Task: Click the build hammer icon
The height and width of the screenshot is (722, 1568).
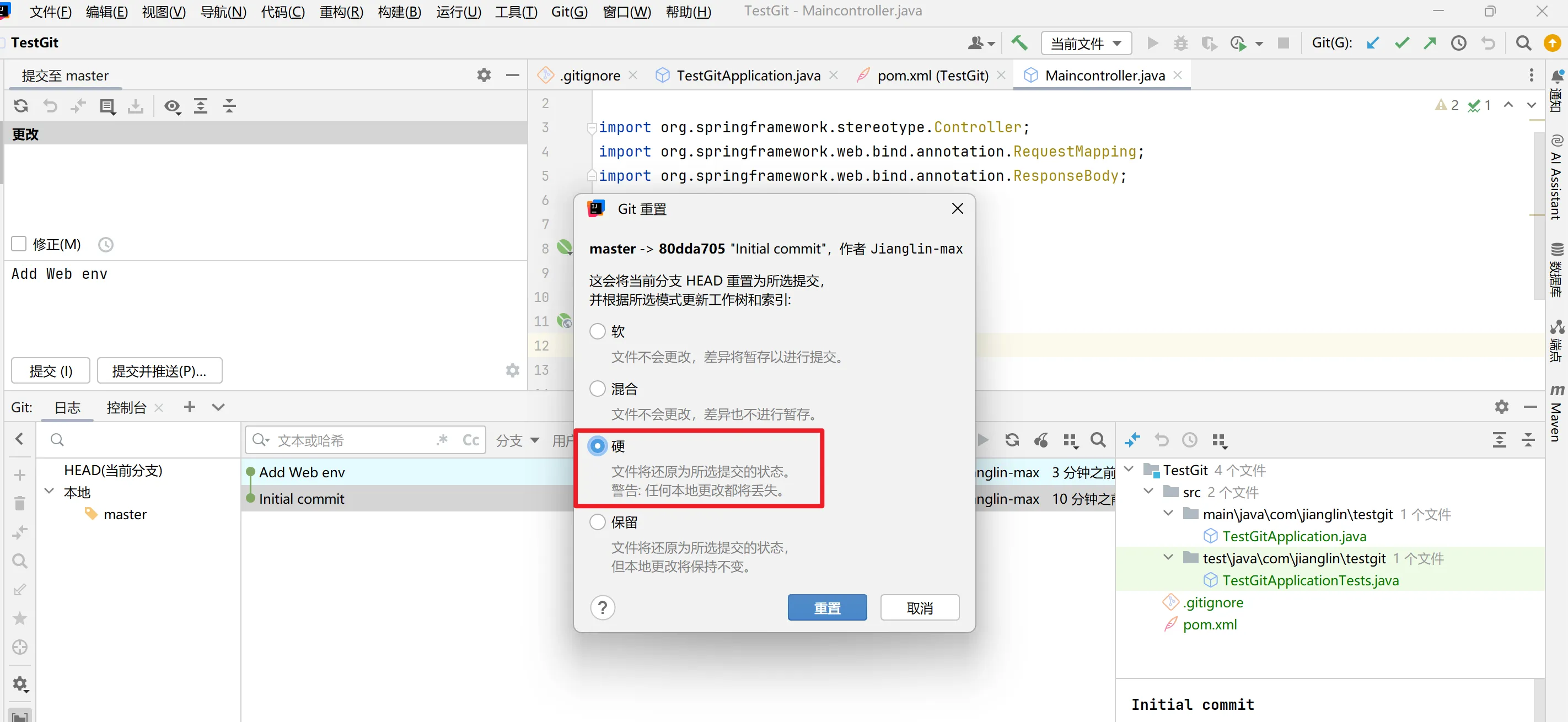Action: point(1019,43)
